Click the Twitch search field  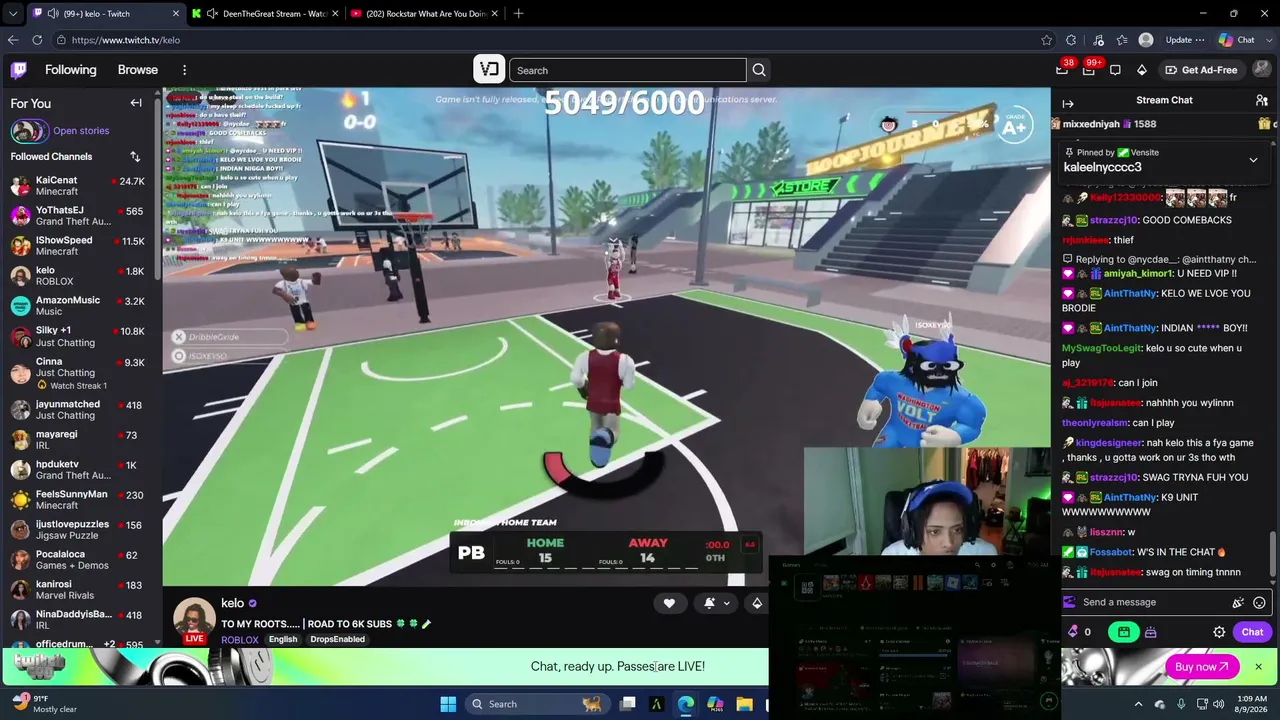(x=628, y=70)
